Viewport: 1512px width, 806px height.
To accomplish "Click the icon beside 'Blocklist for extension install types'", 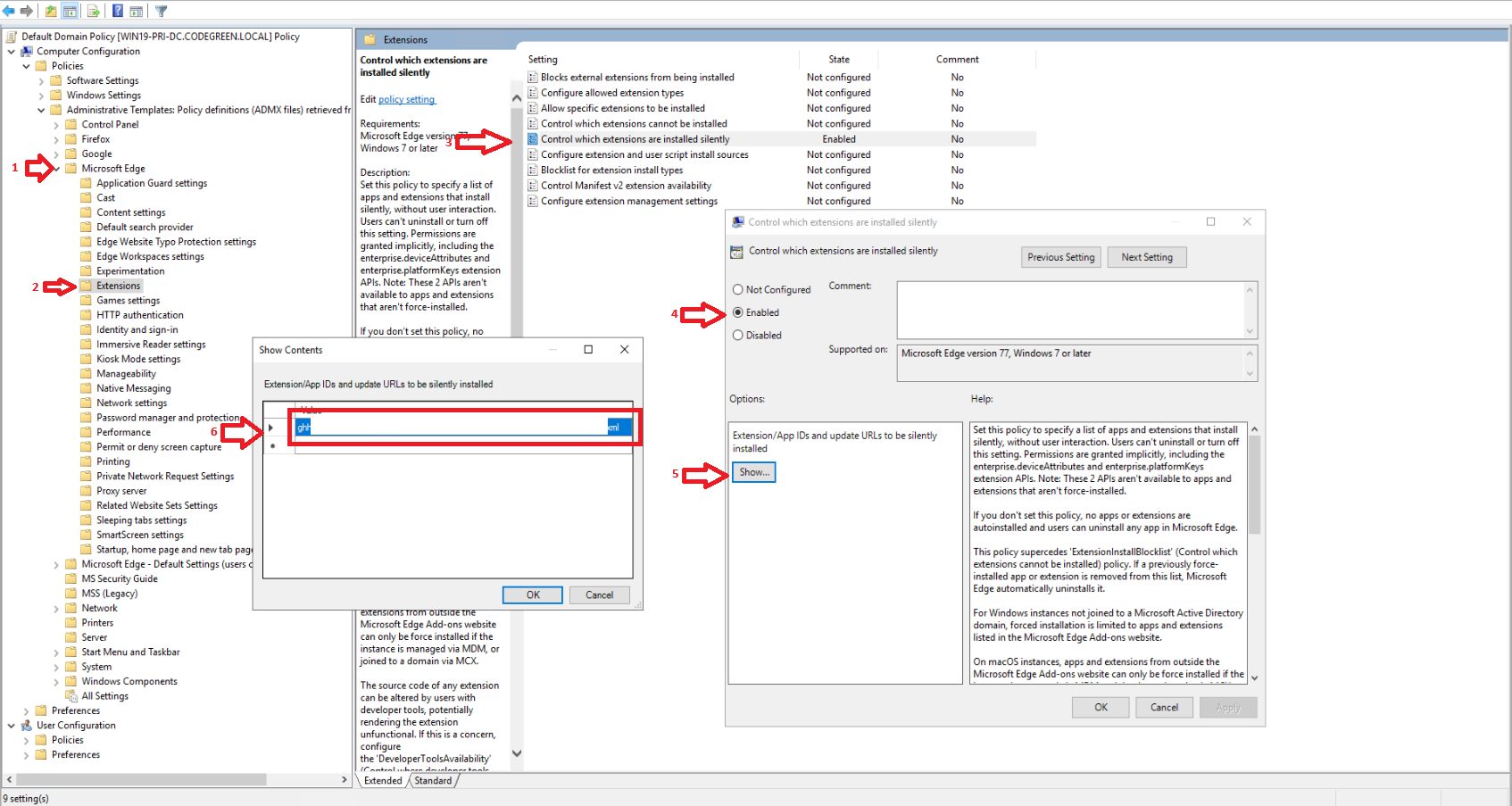I will (x=533, y=170).
